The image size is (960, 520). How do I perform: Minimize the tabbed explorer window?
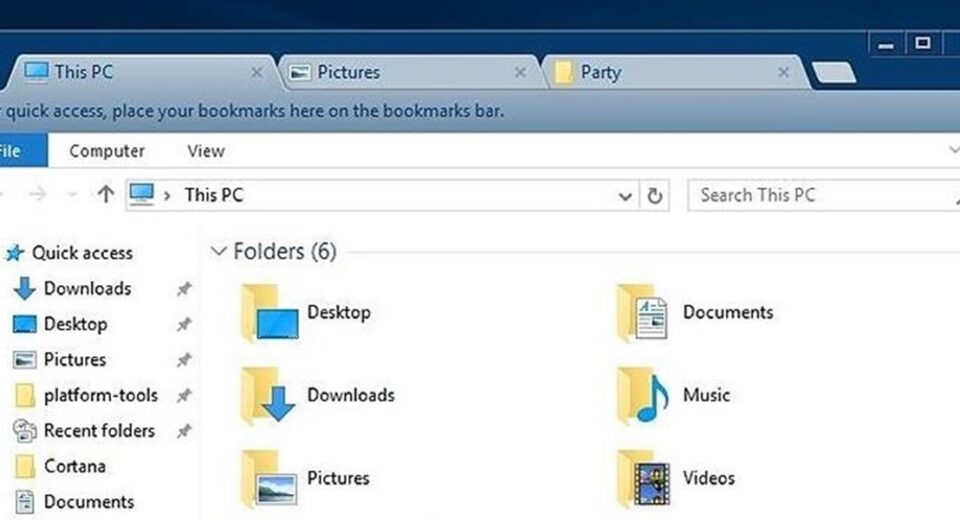click(886, 45)
